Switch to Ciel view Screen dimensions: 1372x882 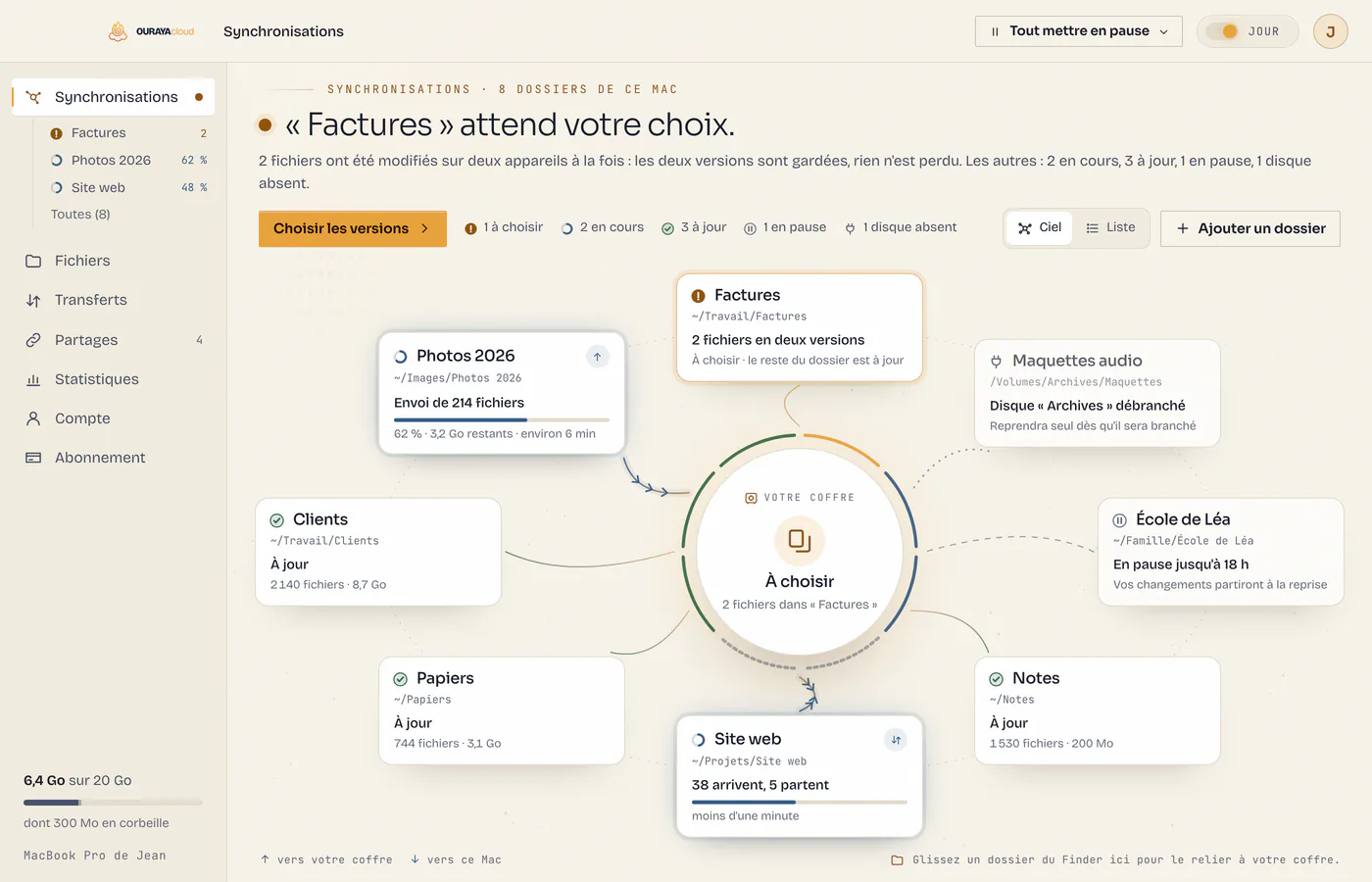tap(1040, 228)
